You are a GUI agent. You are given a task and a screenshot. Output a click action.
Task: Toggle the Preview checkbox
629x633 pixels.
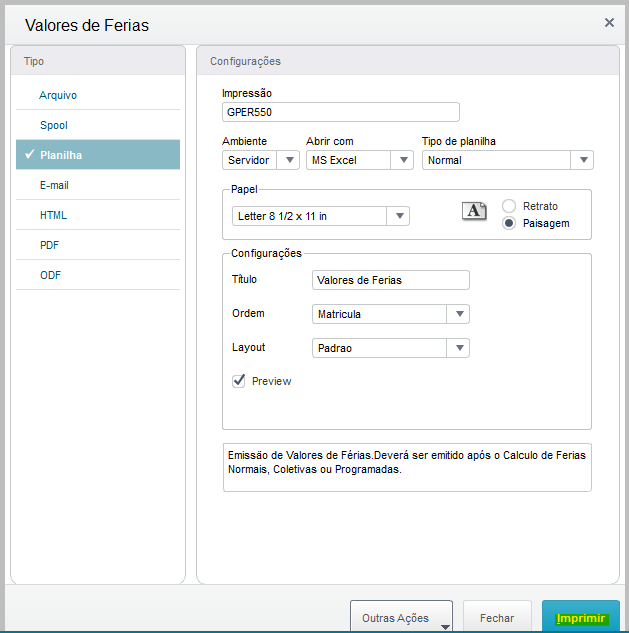click(239, 381)
